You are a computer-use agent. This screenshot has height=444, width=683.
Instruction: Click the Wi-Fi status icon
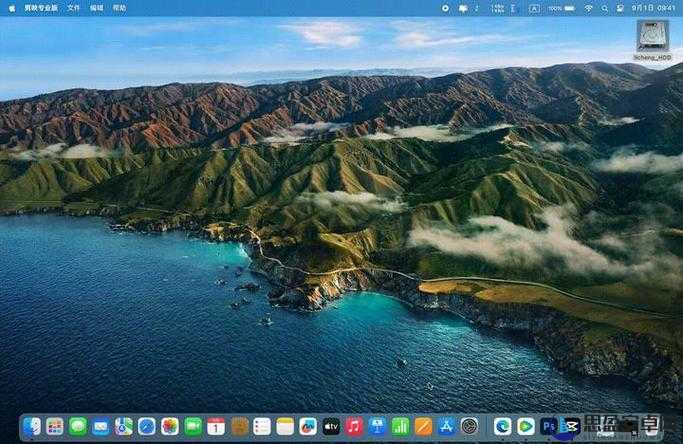(x=588, y=8)
